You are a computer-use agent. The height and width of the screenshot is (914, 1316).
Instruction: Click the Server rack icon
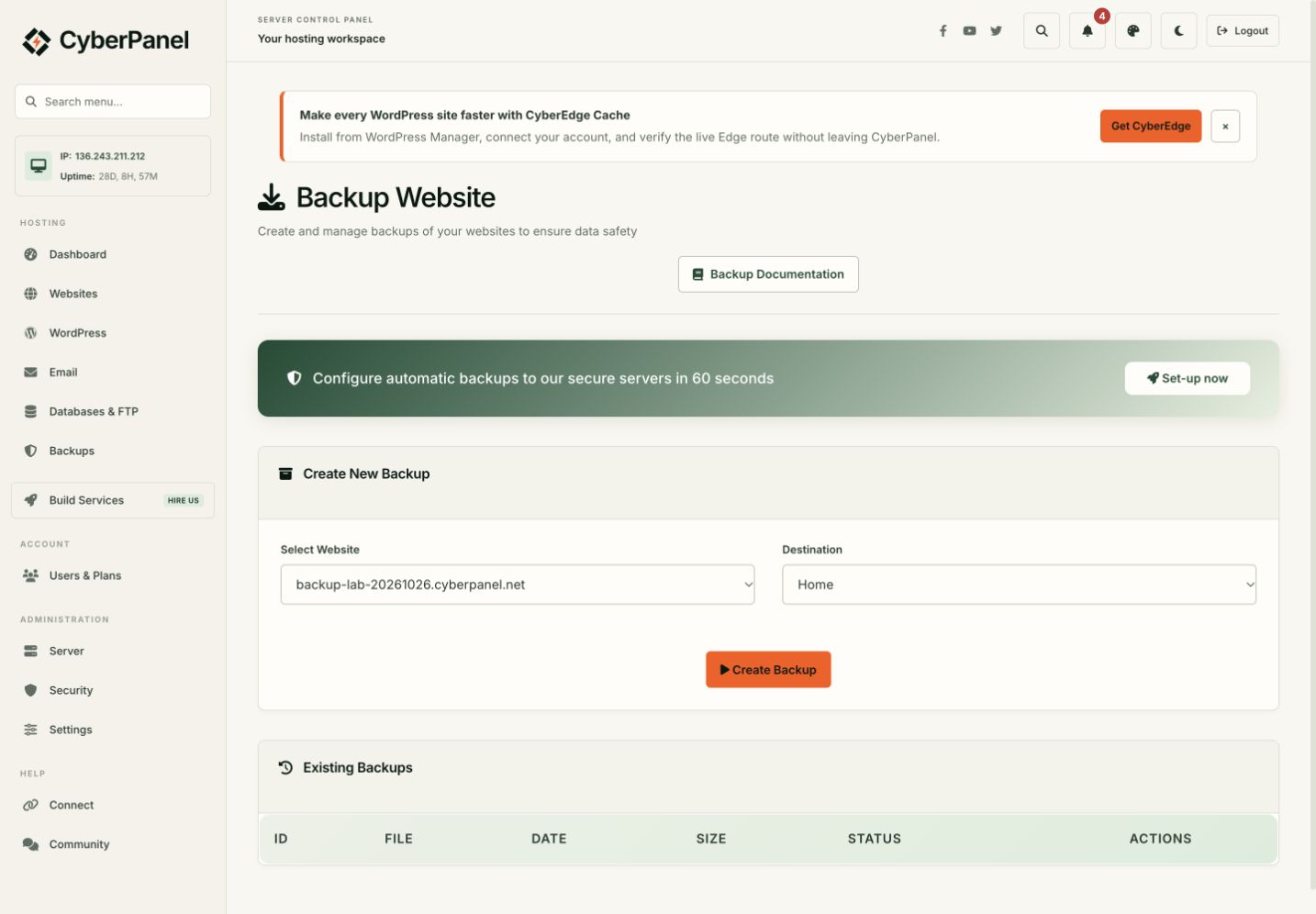point(30,651)
